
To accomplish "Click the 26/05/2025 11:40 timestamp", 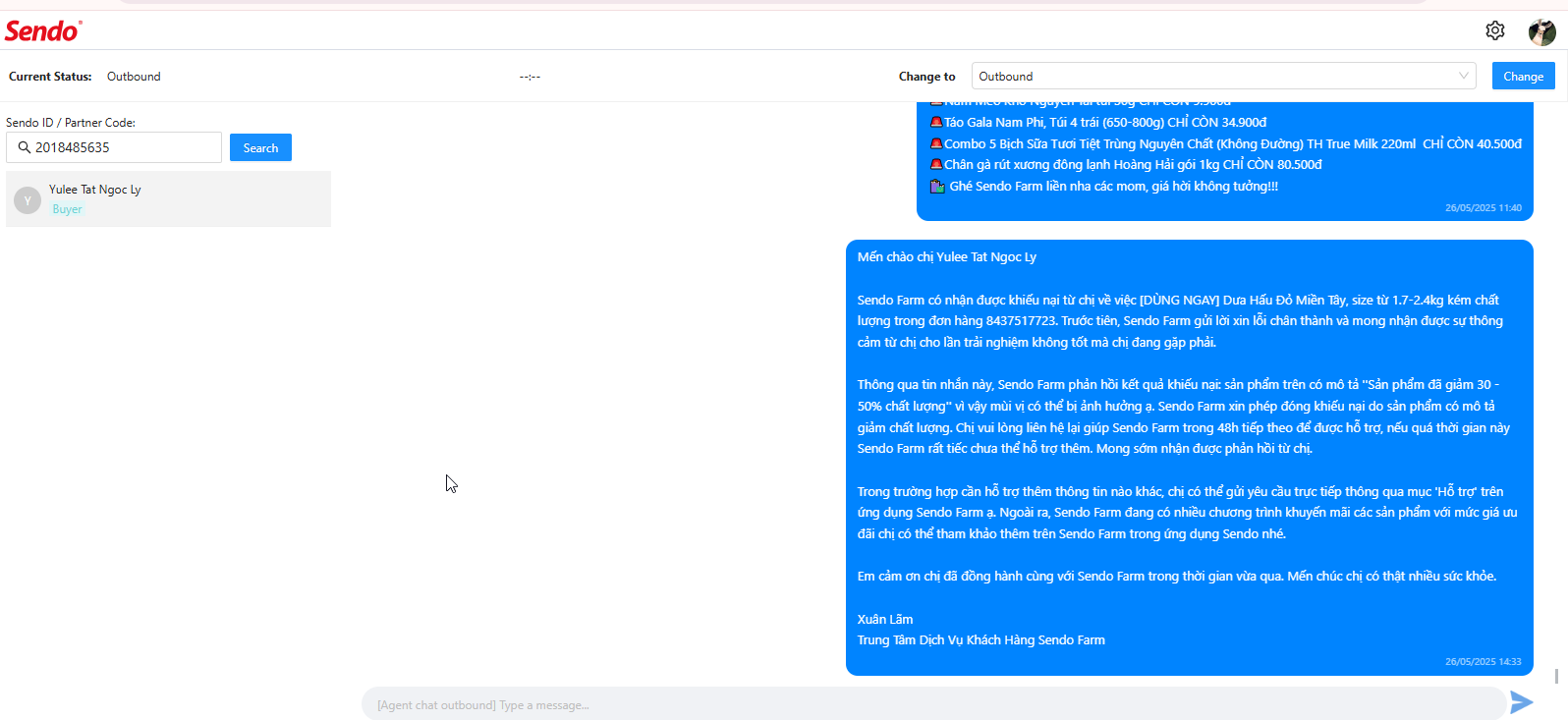I will pyautogui.click(x=1483, y=207).
